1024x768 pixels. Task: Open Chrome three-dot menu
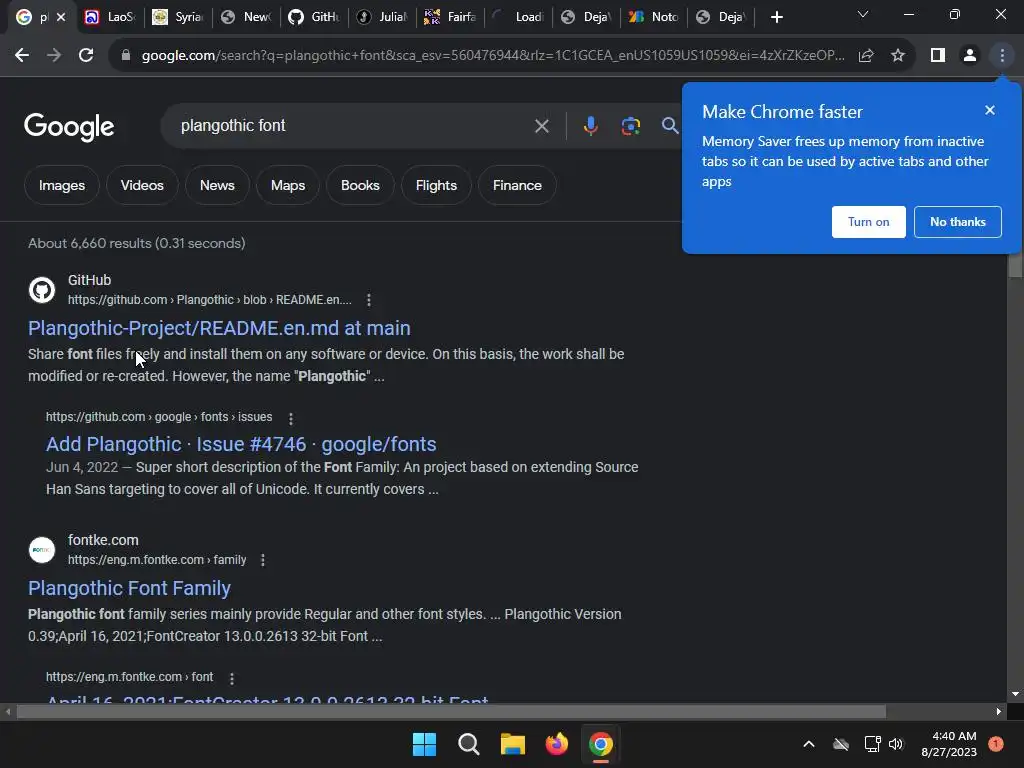pyautogui.click(x=1002, y=56)
